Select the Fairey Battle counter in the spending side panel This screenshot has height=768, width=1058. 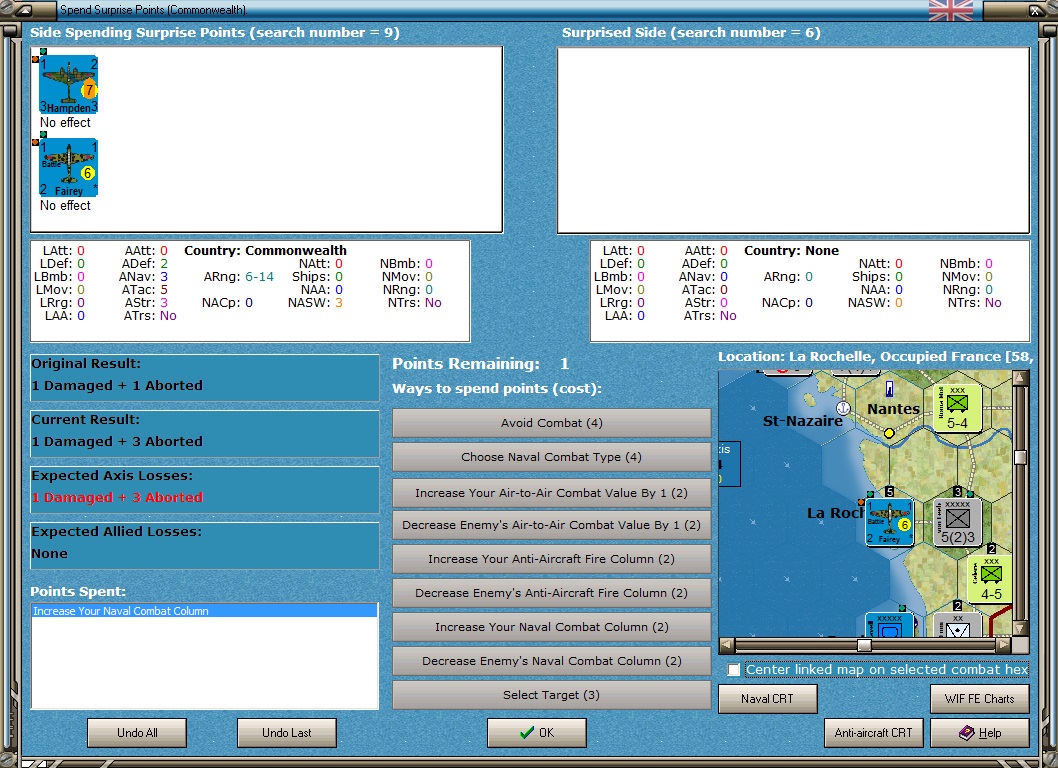[x=69, y=167]
